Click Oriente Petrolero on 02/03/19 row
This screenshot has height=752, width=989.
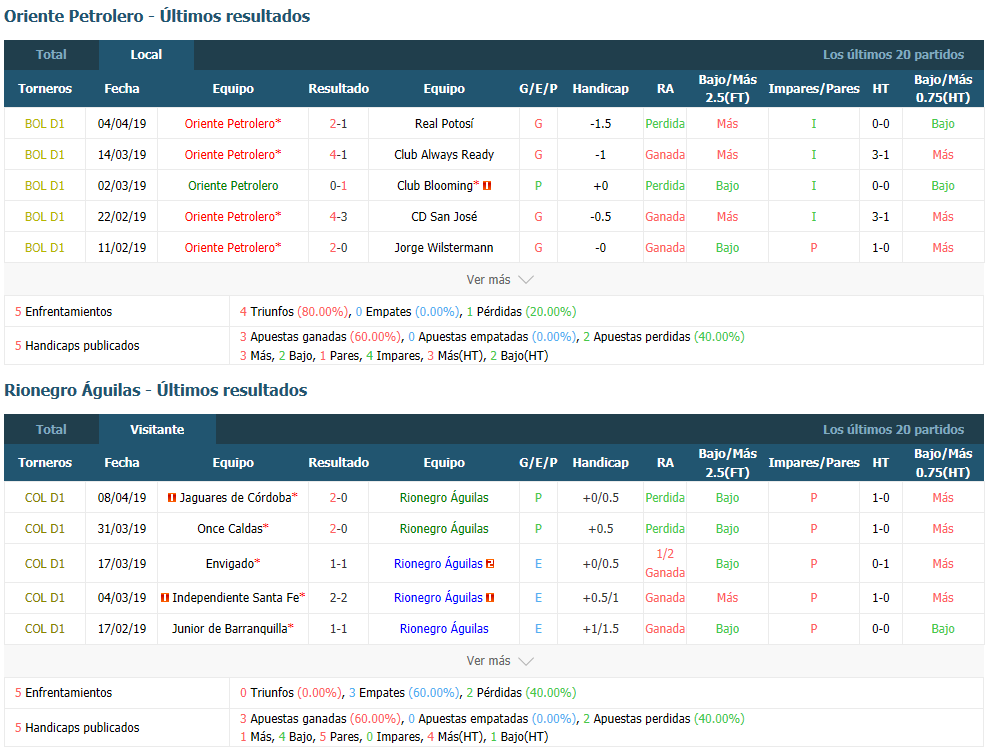[233, 185]
